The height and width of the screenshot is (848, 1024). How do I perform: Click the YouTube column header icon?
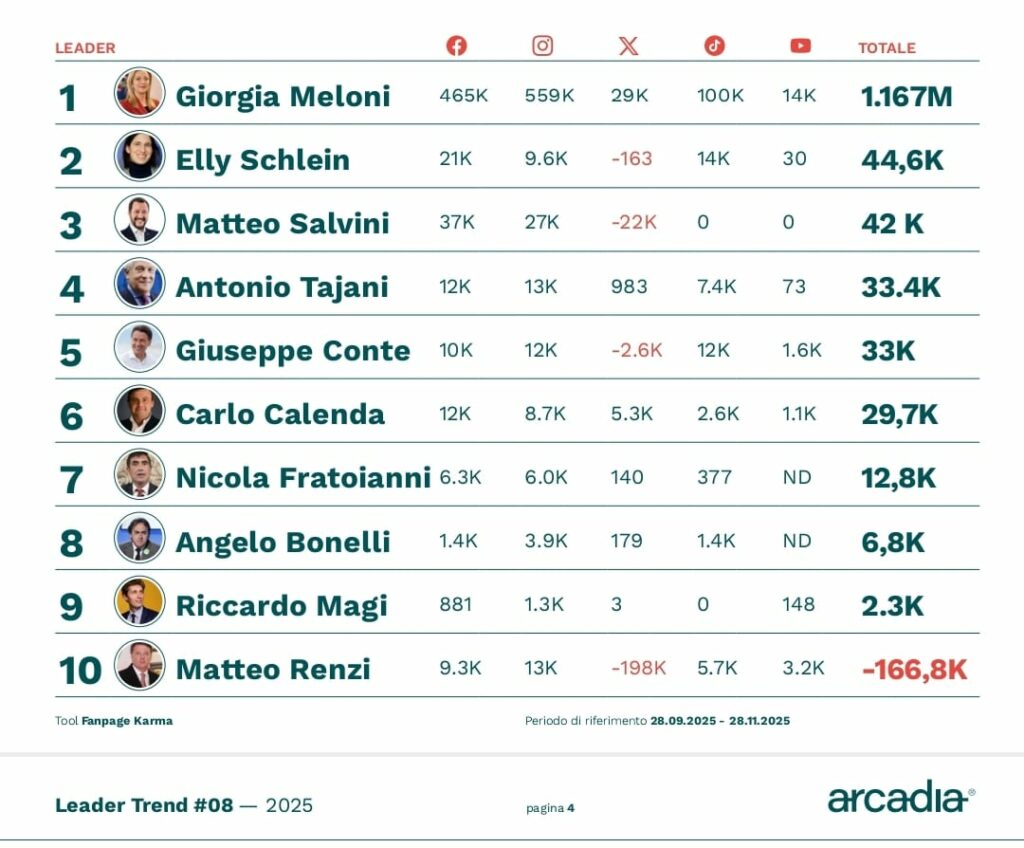[800, 46]
